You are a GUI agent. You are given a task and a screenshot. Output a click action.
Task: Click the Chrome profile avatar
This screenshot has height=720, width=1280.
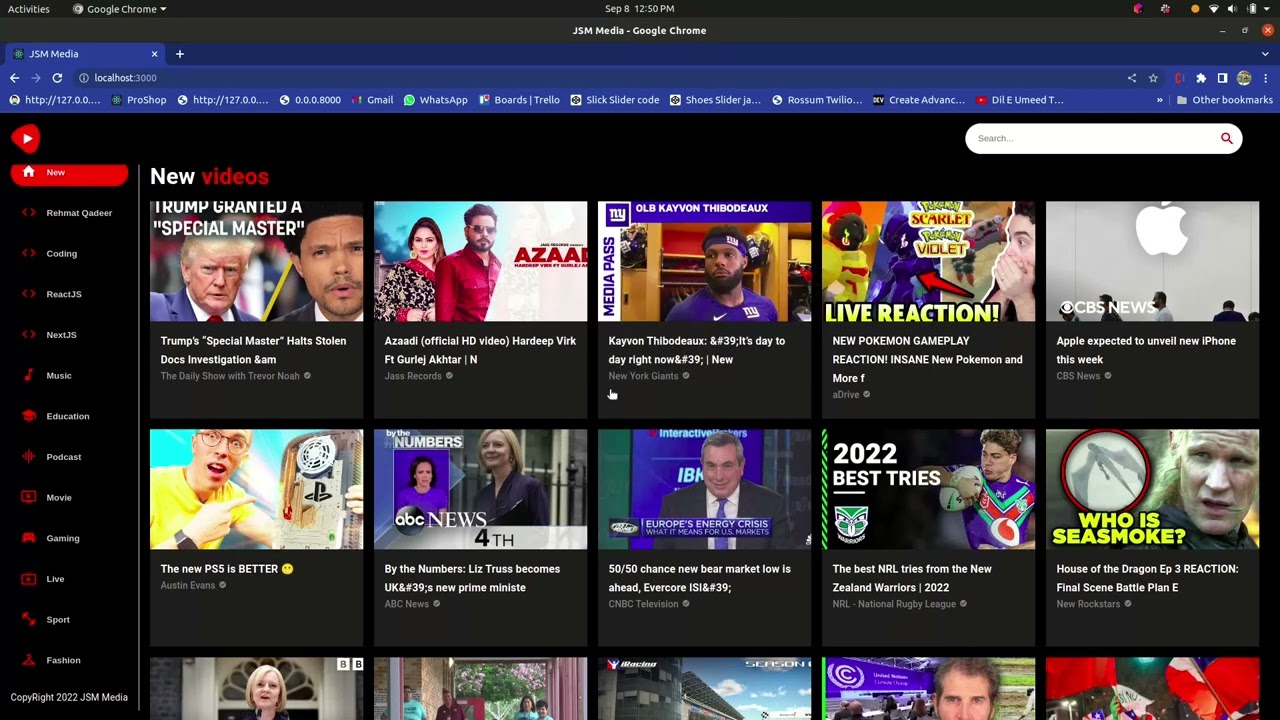pyautogui.click(x=1244, y=78)
